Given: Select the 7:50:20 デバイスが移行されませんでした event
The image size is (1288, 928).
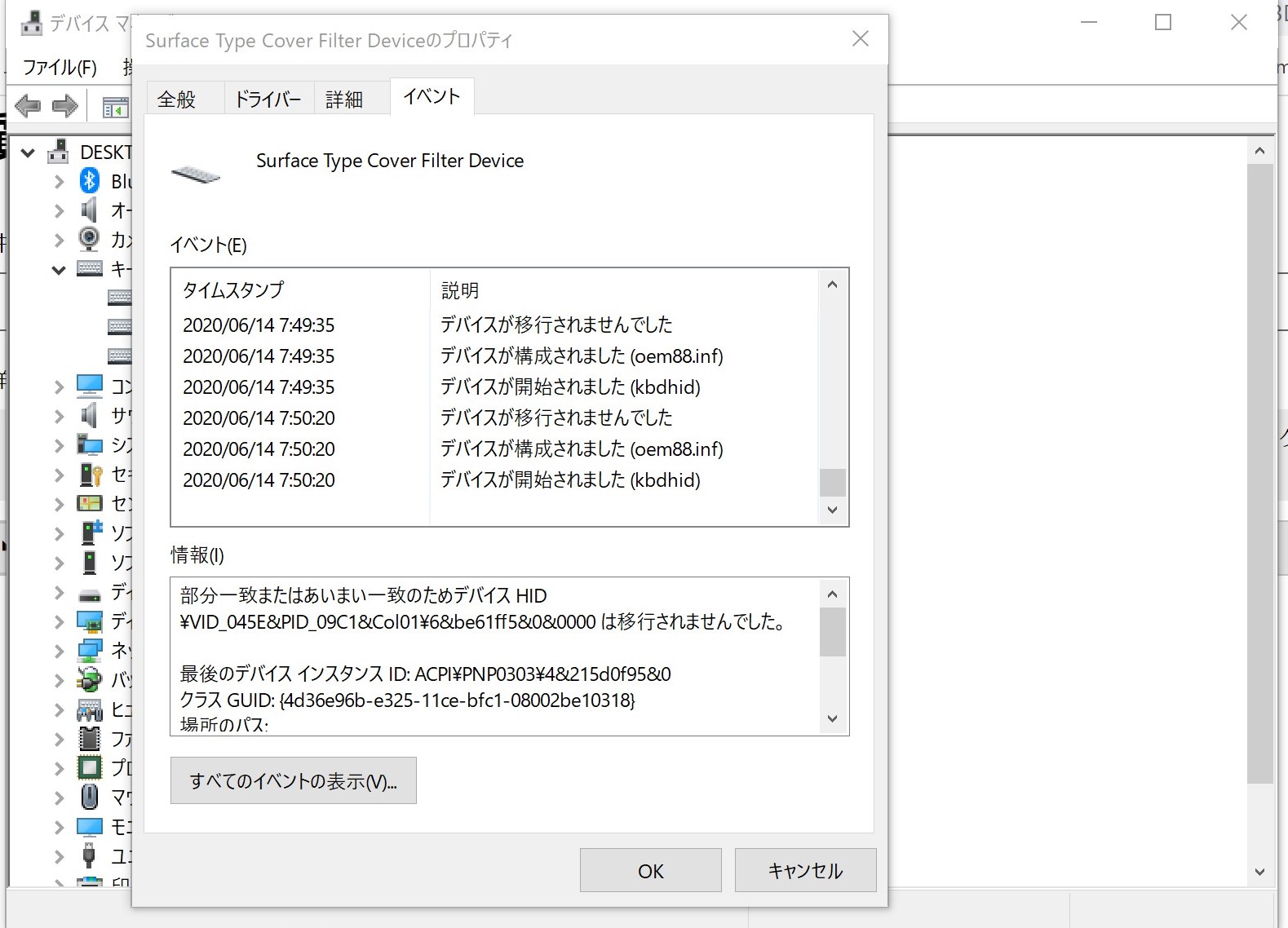Looking at the screenshot, I should (496, 418).
